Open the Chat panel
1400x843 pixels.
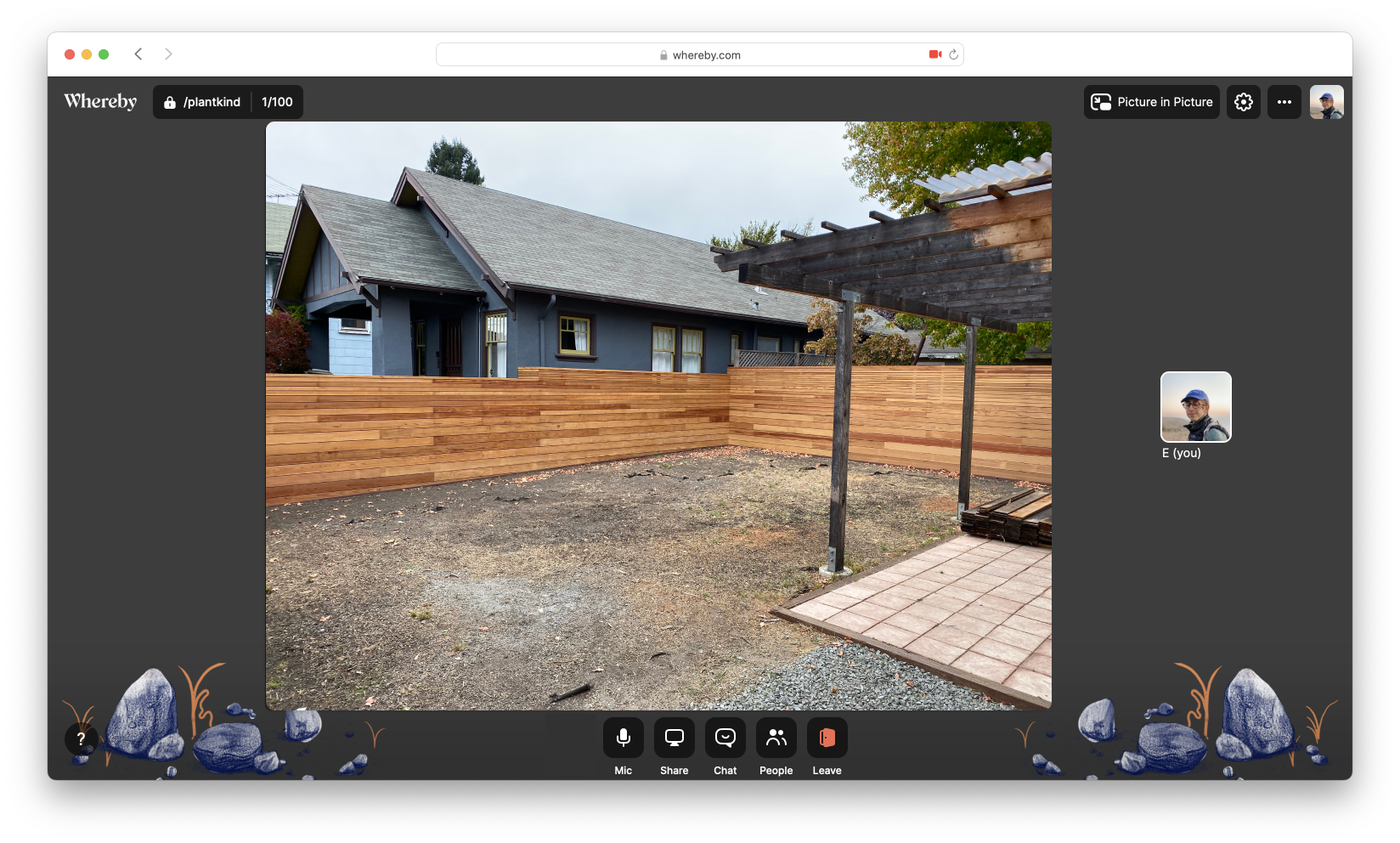coord(725,738)
